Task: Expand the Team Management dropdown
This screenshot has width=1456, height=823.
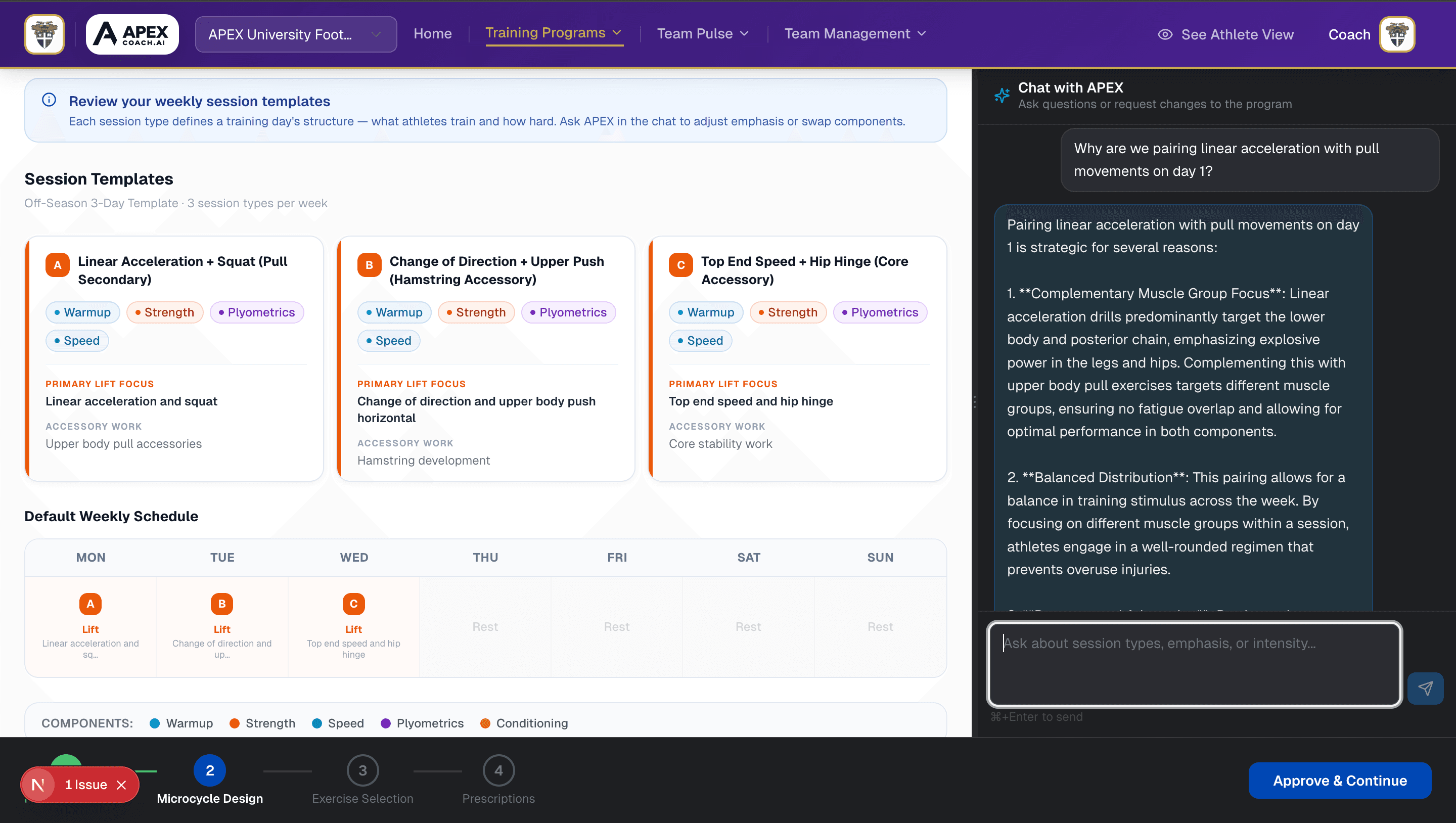Action: 854,33
